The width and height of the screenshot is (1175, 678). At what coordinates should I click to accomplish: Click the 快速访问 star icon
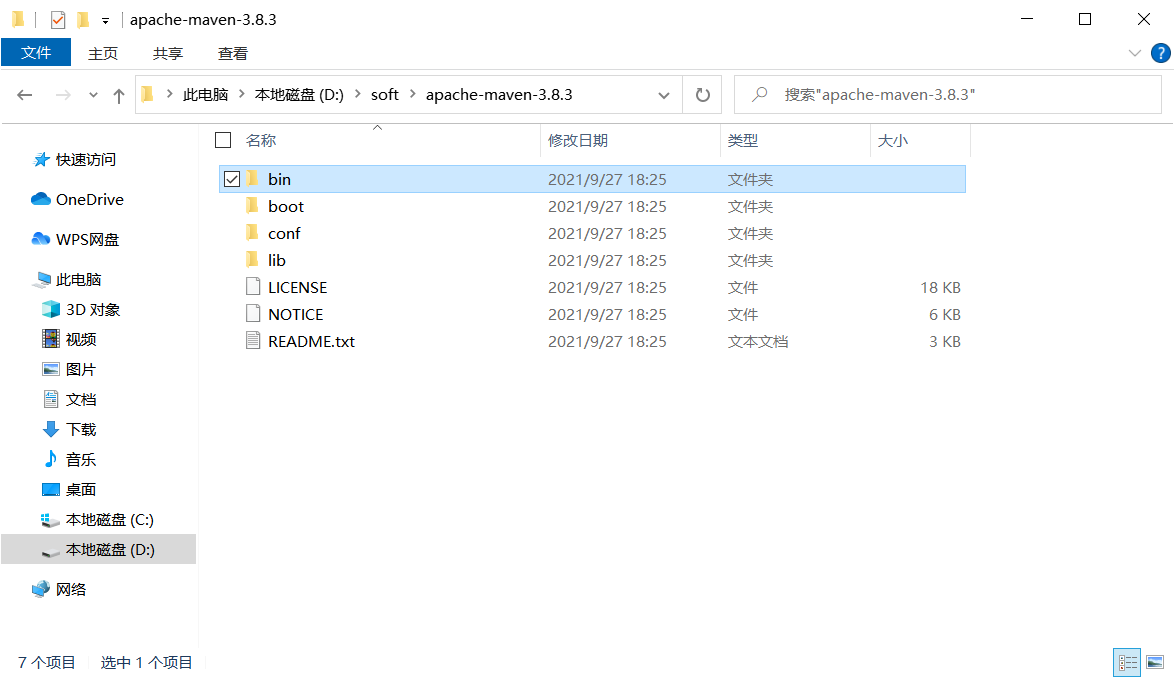pyautogui.click(x=42, y=160)
